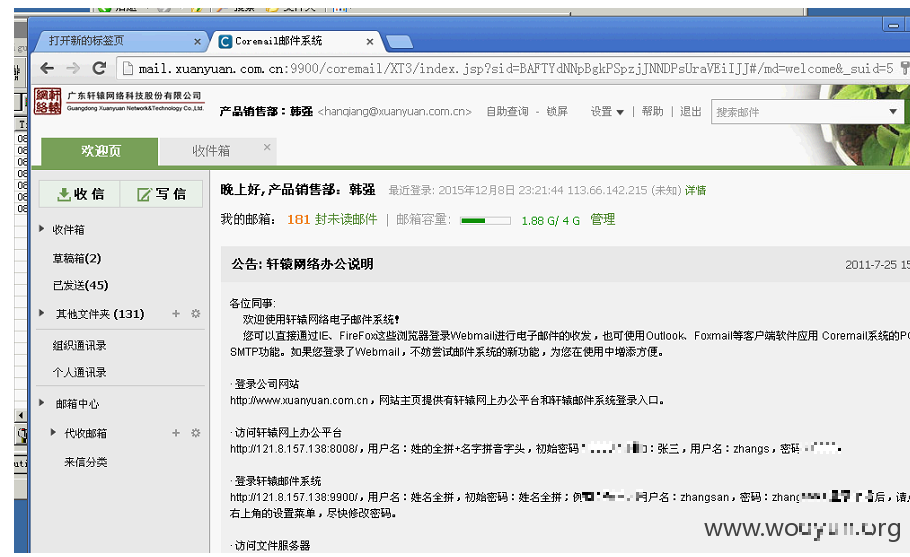Open gear settings beside 代收邮箱
910x557 pixels.
(x=196, y=433)
